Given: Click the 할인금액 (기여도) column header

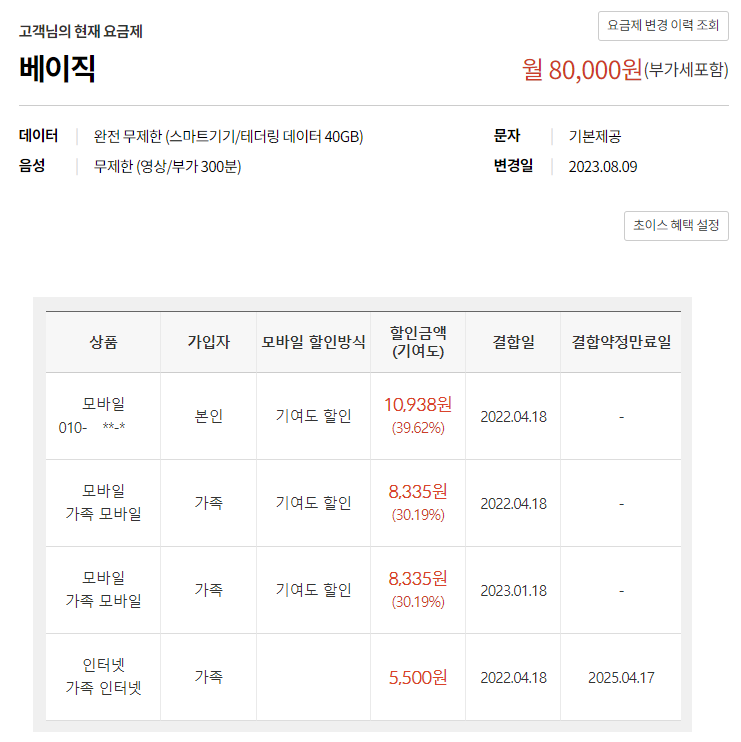Looking at the screenshot, I should pyautogui.click(x=418, y=342).
